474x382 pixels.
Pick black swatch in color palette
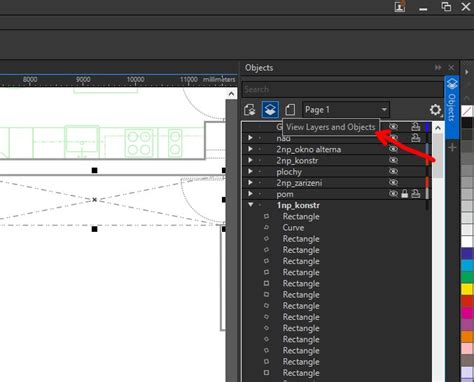[467, 123]
